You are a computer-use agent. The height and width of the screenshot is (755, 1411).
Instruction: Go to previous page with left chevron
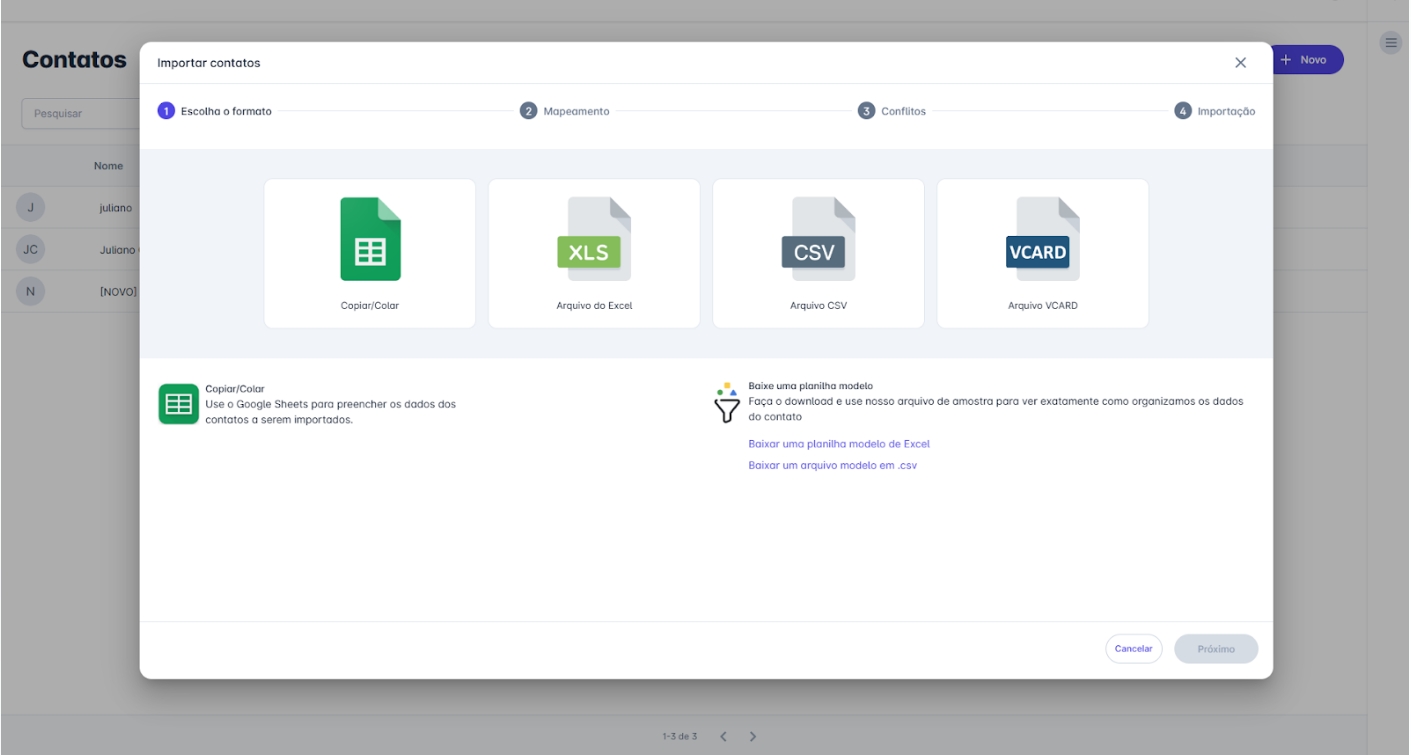(x=723, y=737)
